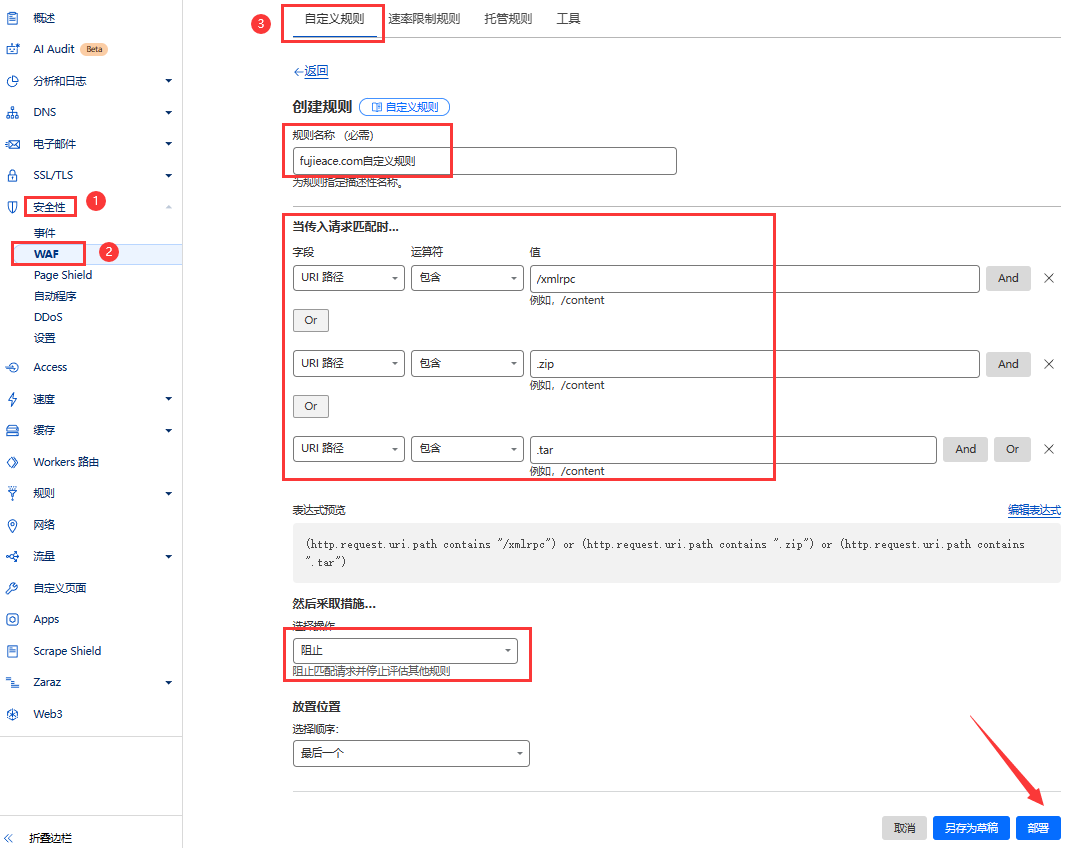Remove the /xmlrpc condition row with X
The width and height of the screenshot is (1070, 848).
pyautogui.click(x=1049, y=278)
